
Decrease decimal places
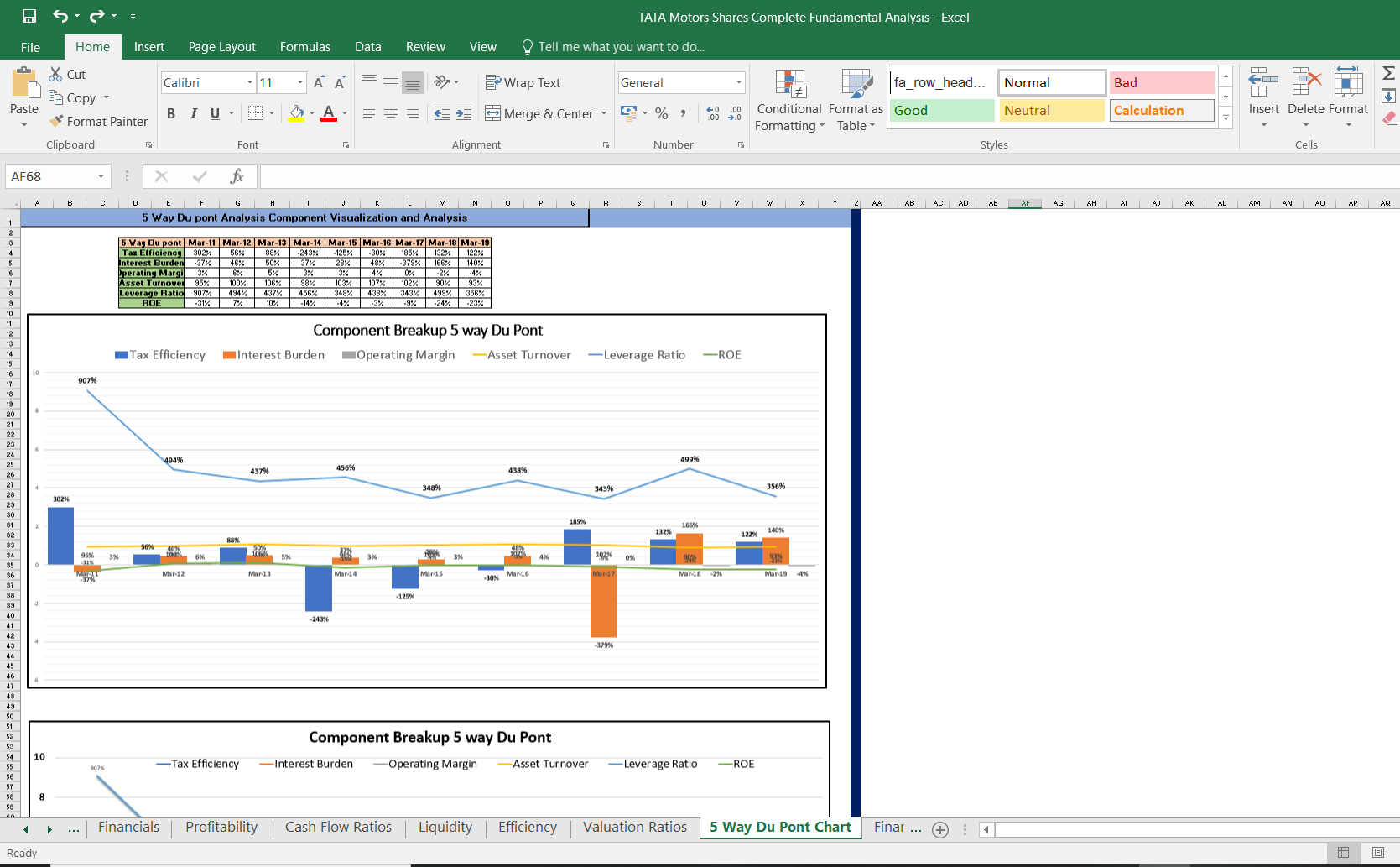tap(735, 113)
